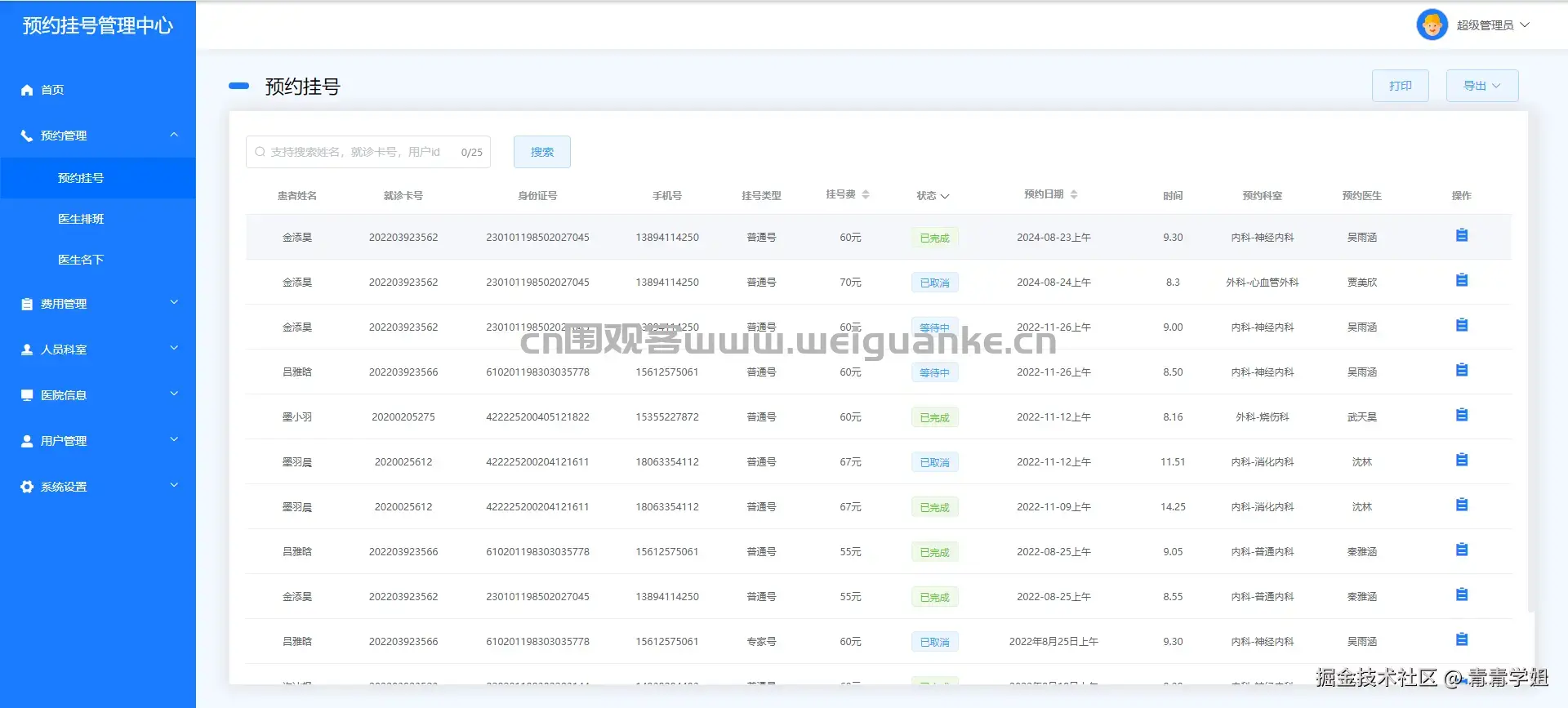This screenshot has height=708, width=1568.
Task: Focus the patient search input field
Action: tap(367, 152)
